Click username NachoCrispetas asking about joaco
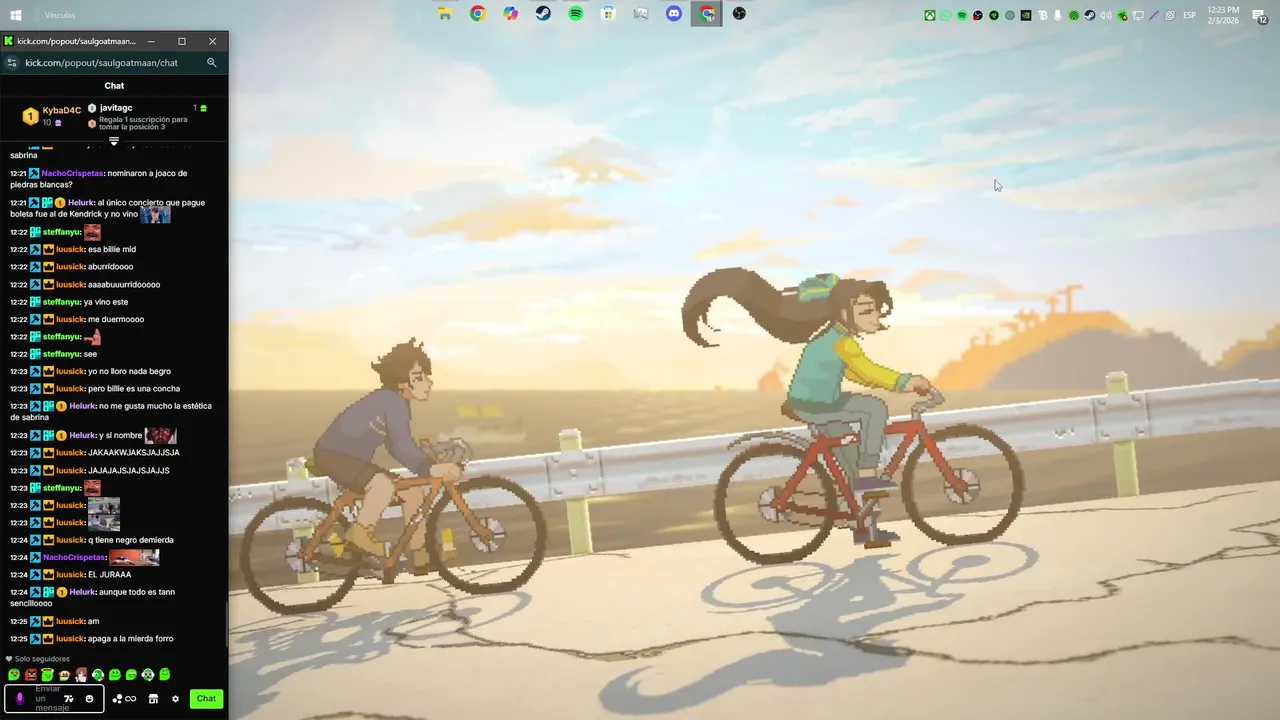Screen dimensions: 1280x720 tap(72, 173)
